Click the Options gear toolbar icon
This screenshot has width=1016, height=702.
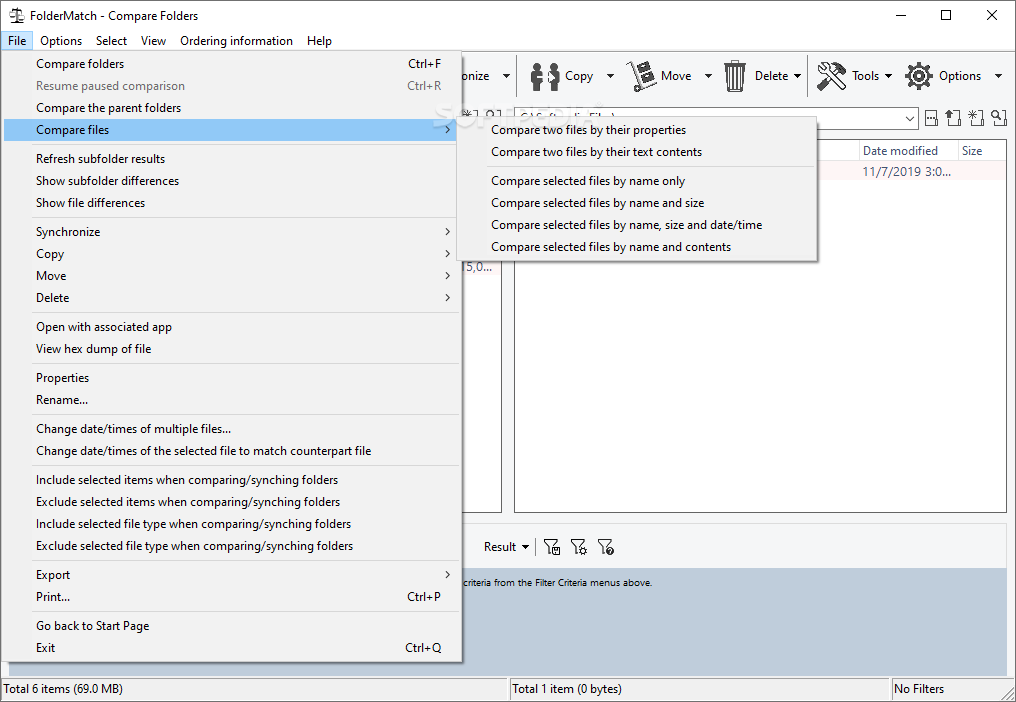click(x=919, y=76)
